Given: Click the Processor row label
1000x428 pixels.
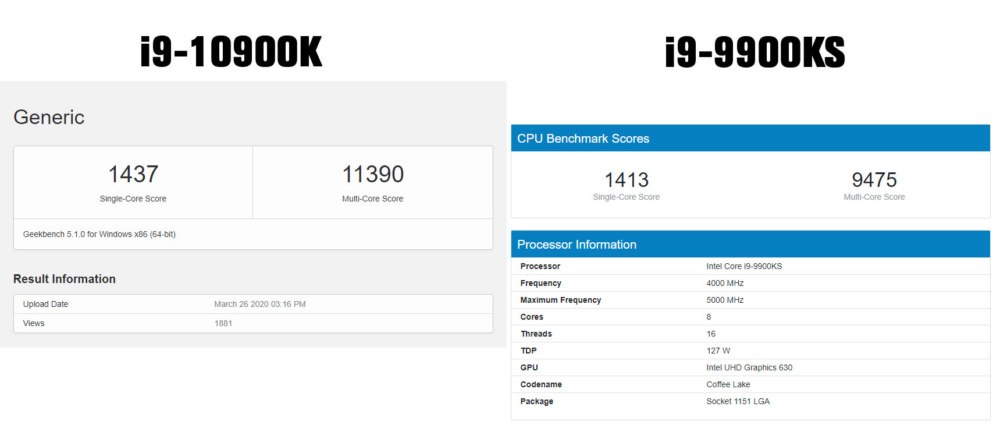Looking at the screenshot, I should pos(540,266).
